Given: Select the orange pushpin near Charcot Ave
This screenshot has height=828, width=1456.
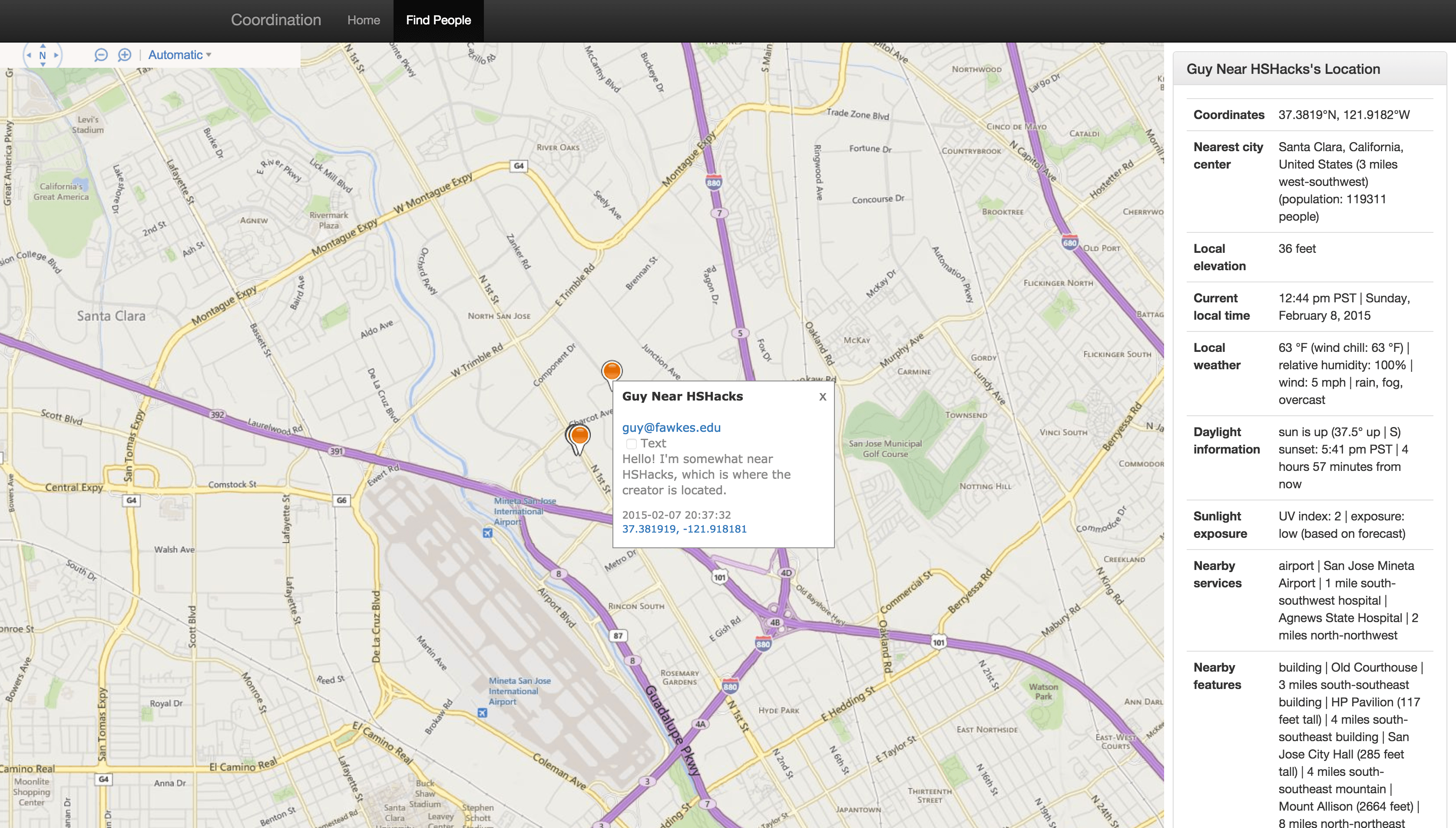Looking at the screenshot, I should pos(579,436).
